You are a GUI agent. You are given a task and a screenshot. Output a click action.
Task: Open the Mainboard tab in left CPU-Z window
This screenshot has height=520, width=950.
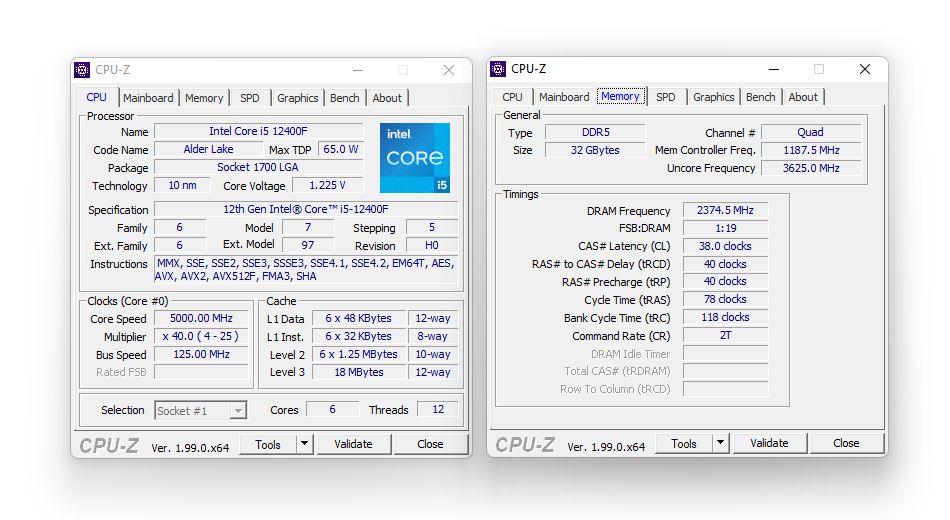point(148,98)
